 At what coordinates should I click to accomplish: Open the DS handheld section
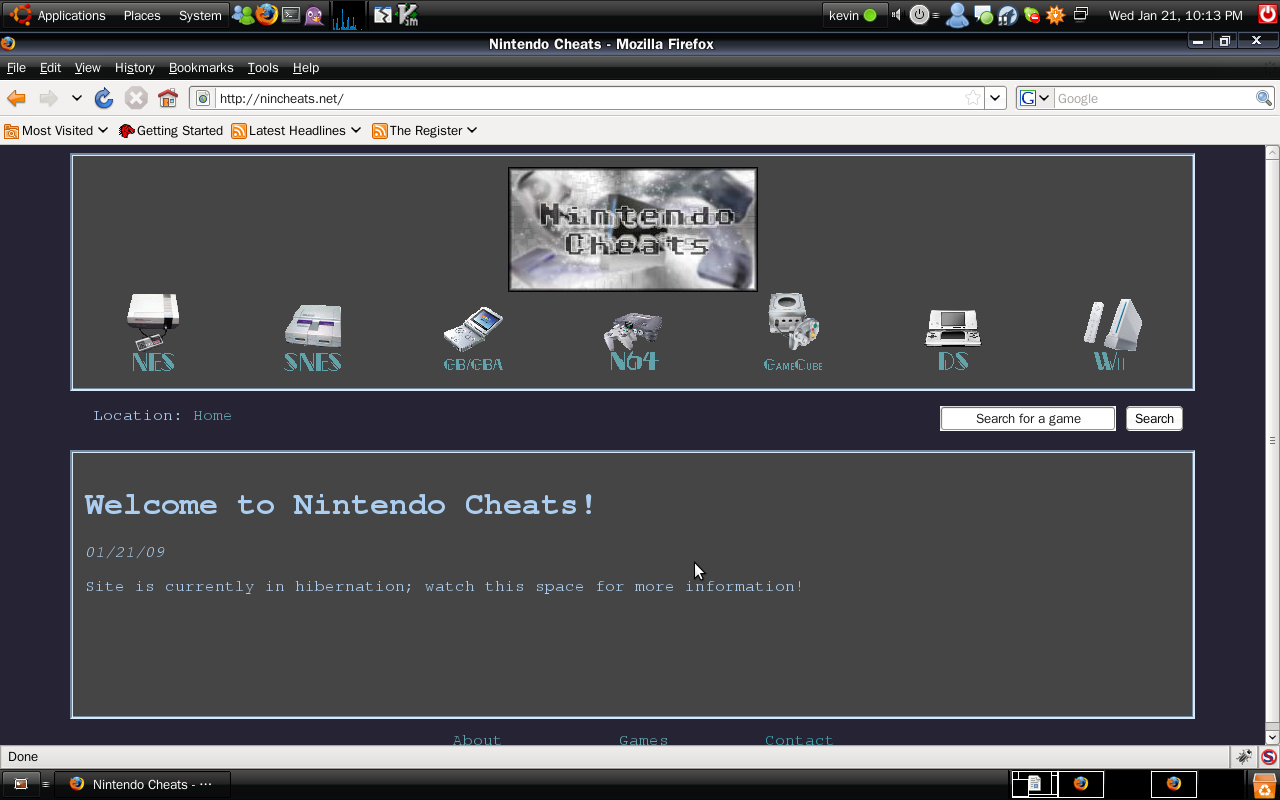pyautogui.click(x=953, y=340)
